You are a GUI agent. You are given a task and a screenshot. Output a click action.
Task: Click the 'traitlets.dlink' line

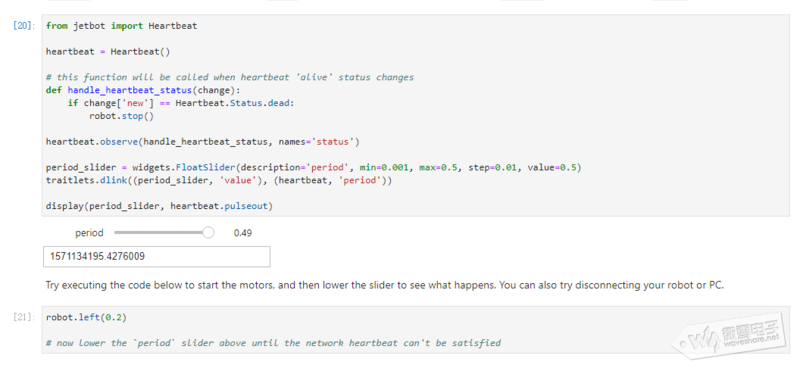click(x=219, y=181)
